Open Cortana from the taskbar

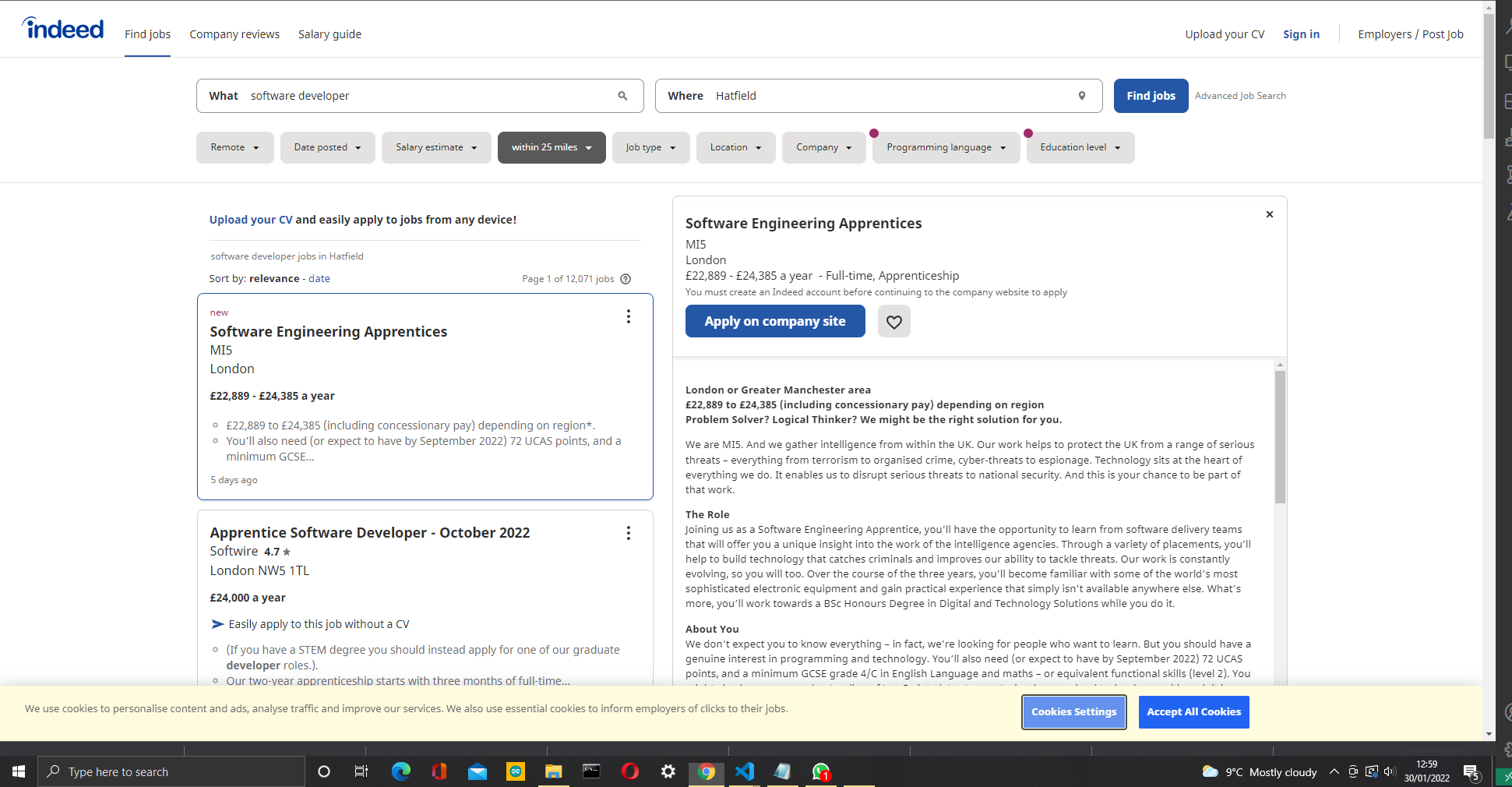coord(324,771)
